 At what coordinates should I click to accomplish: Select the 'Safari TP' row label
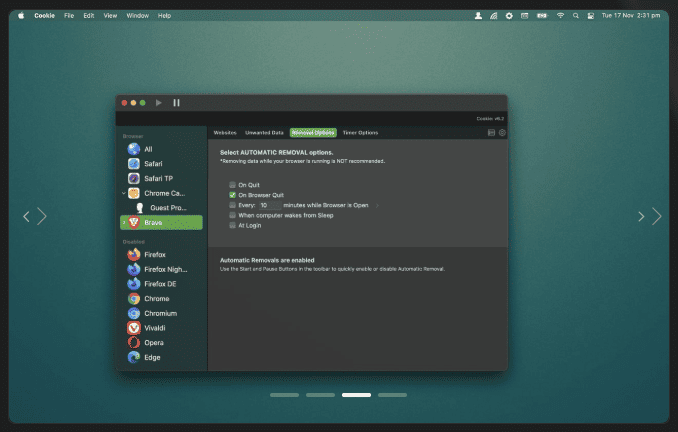158,179
